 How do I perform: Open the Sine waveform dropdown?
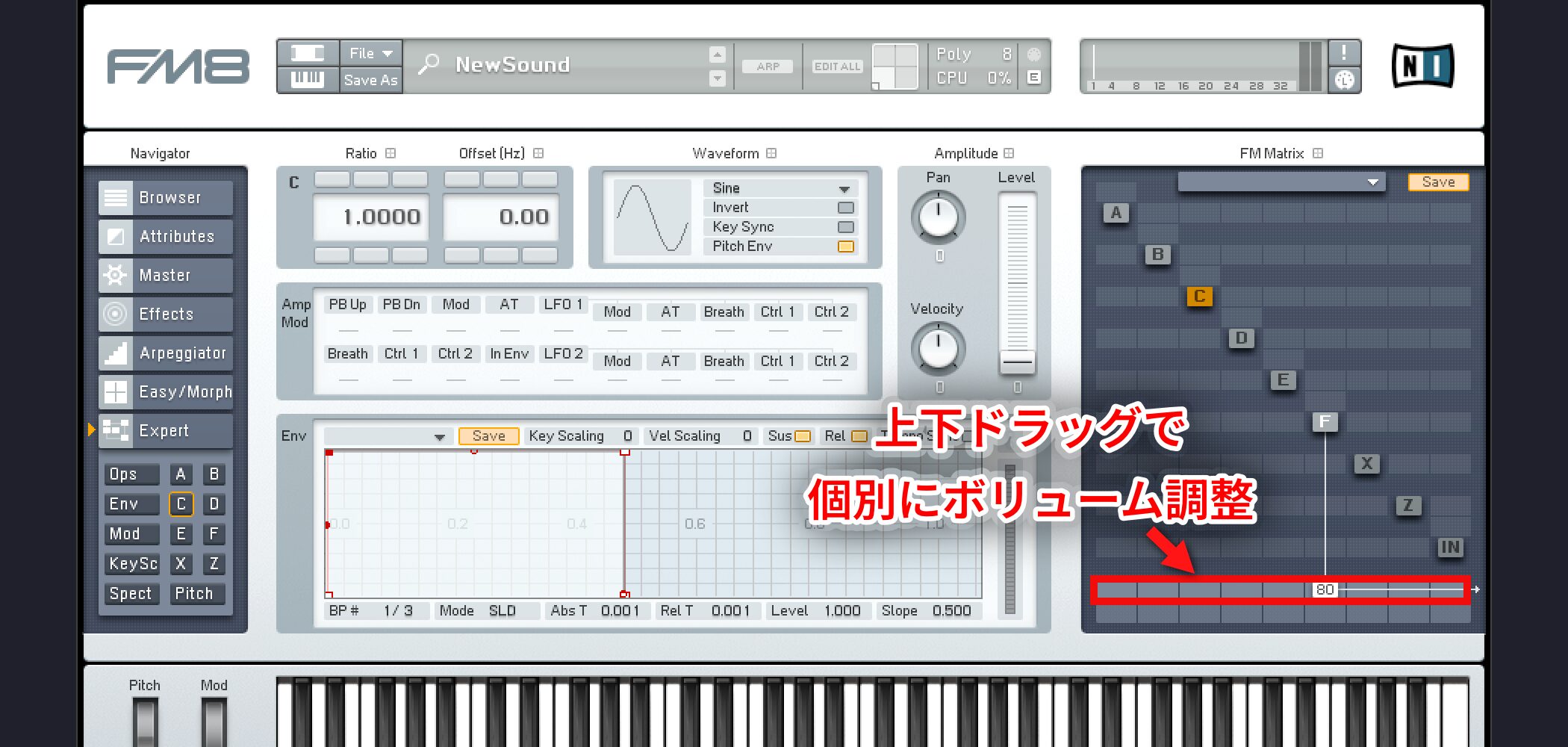[780, 188]
